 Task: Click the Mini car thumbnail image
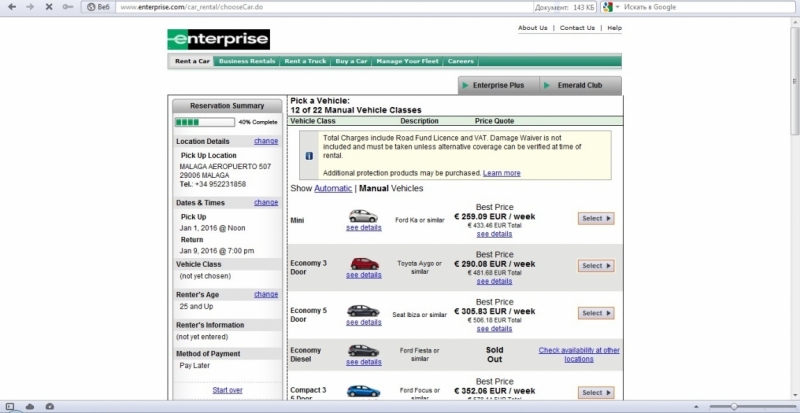click(x=363, y=215)
